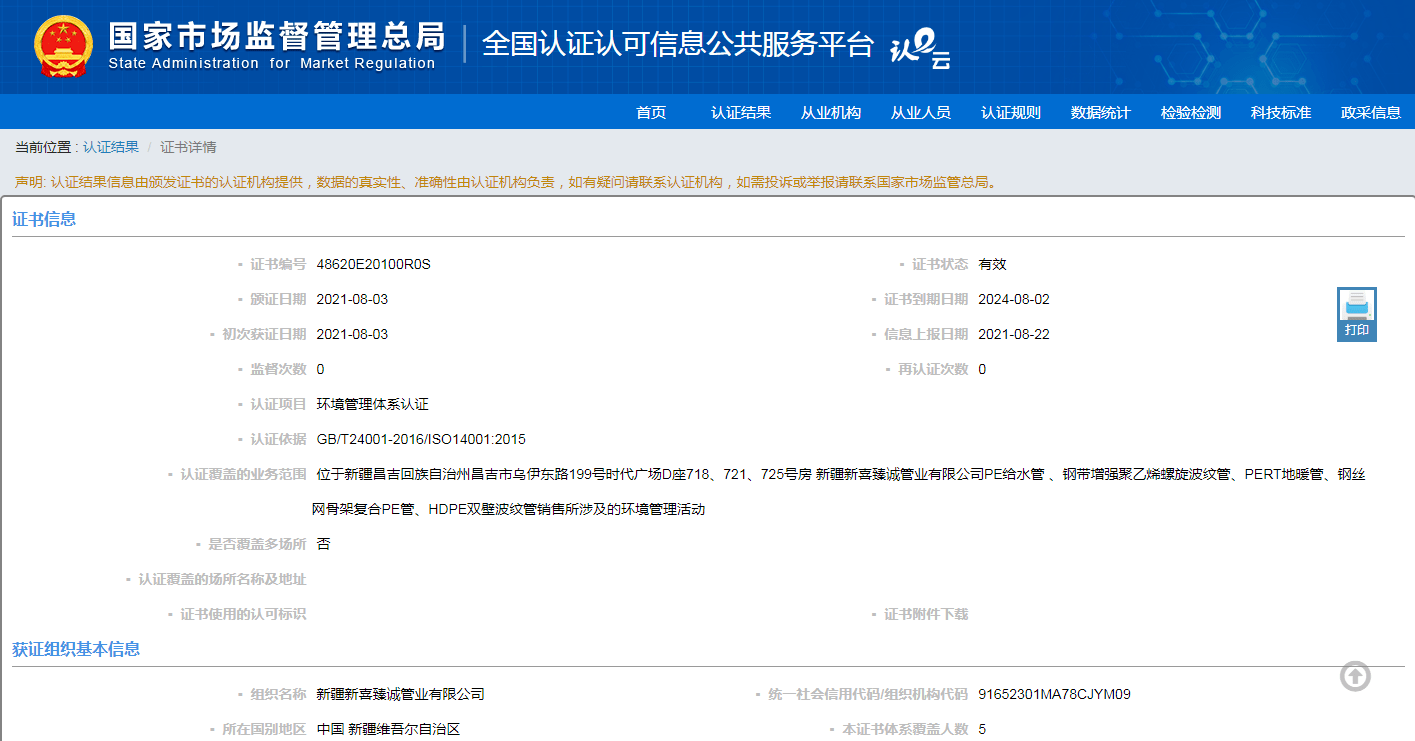Click the 全国认证认可信息公共服务平台 heading

[678, 44]
